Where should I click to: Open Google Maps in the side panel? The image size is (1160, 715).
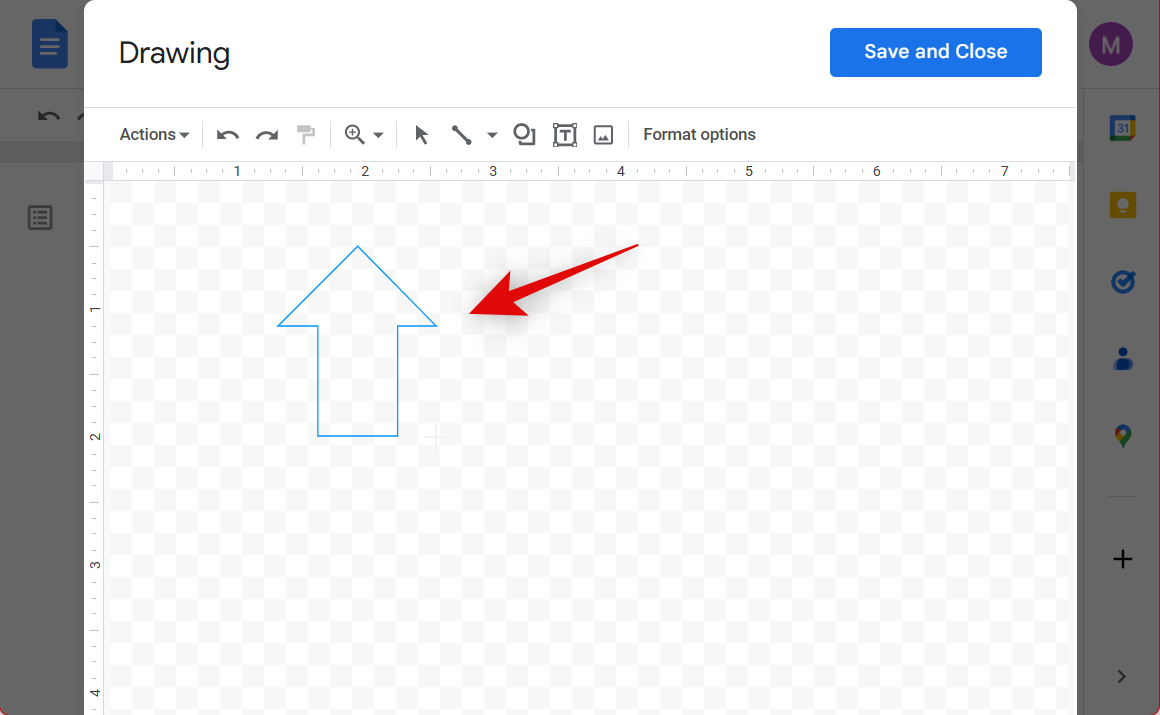pos(1122,436)
